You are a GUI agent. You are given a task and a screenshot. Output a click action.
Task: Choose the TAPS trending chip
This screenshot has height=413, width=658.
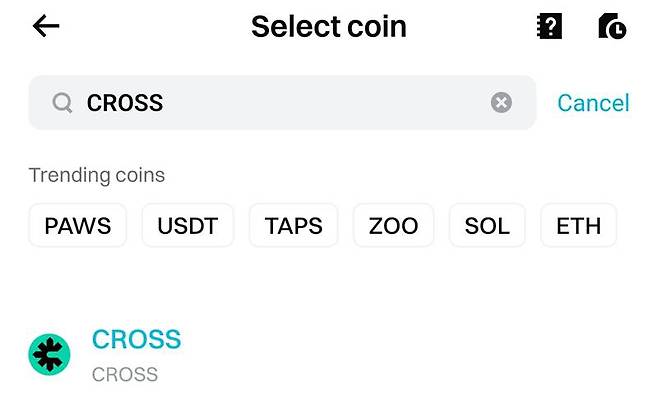(x=294, y=225)
